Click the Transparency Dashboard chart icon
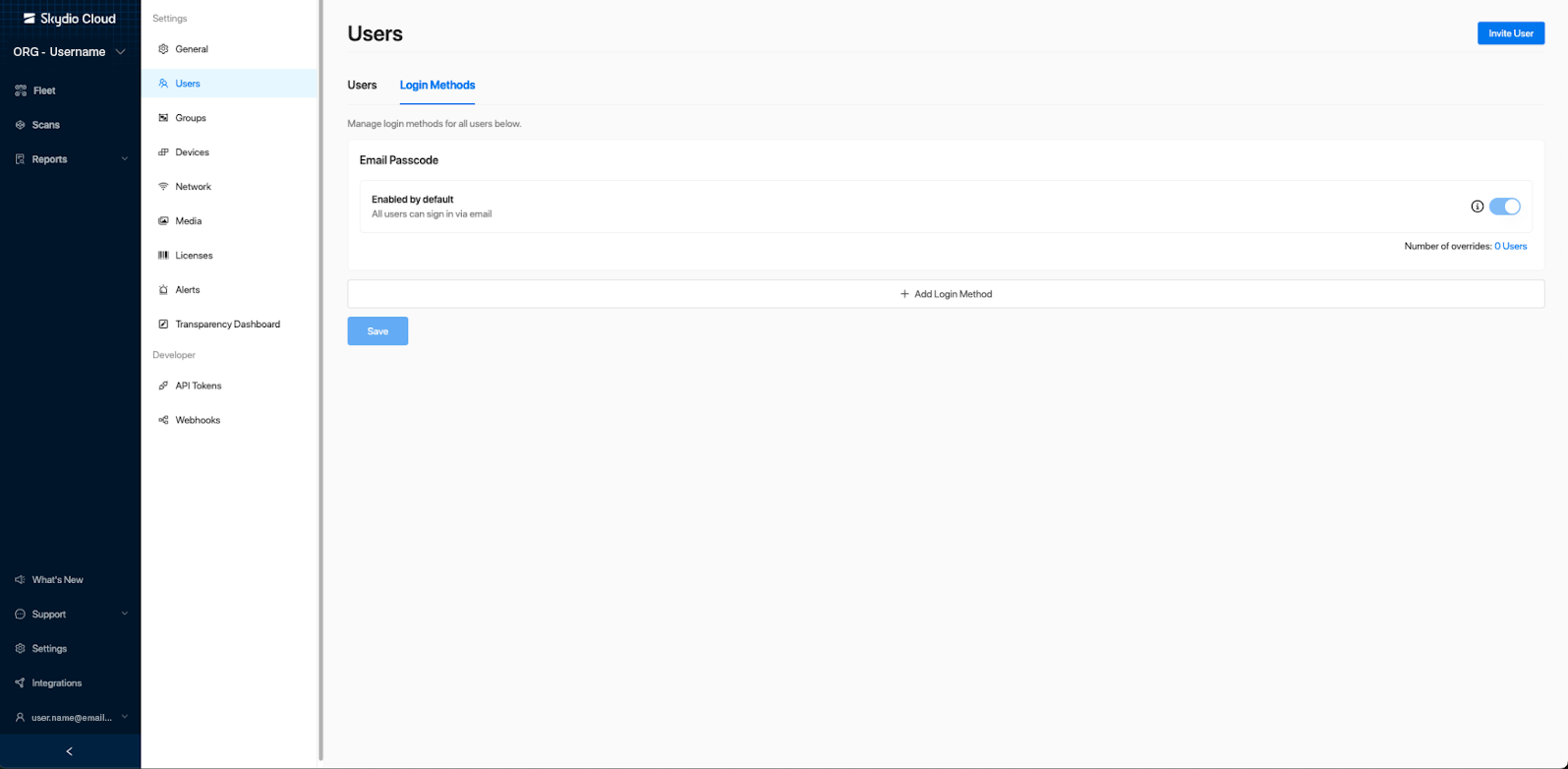1568x769 pixels. coord(163,325)
